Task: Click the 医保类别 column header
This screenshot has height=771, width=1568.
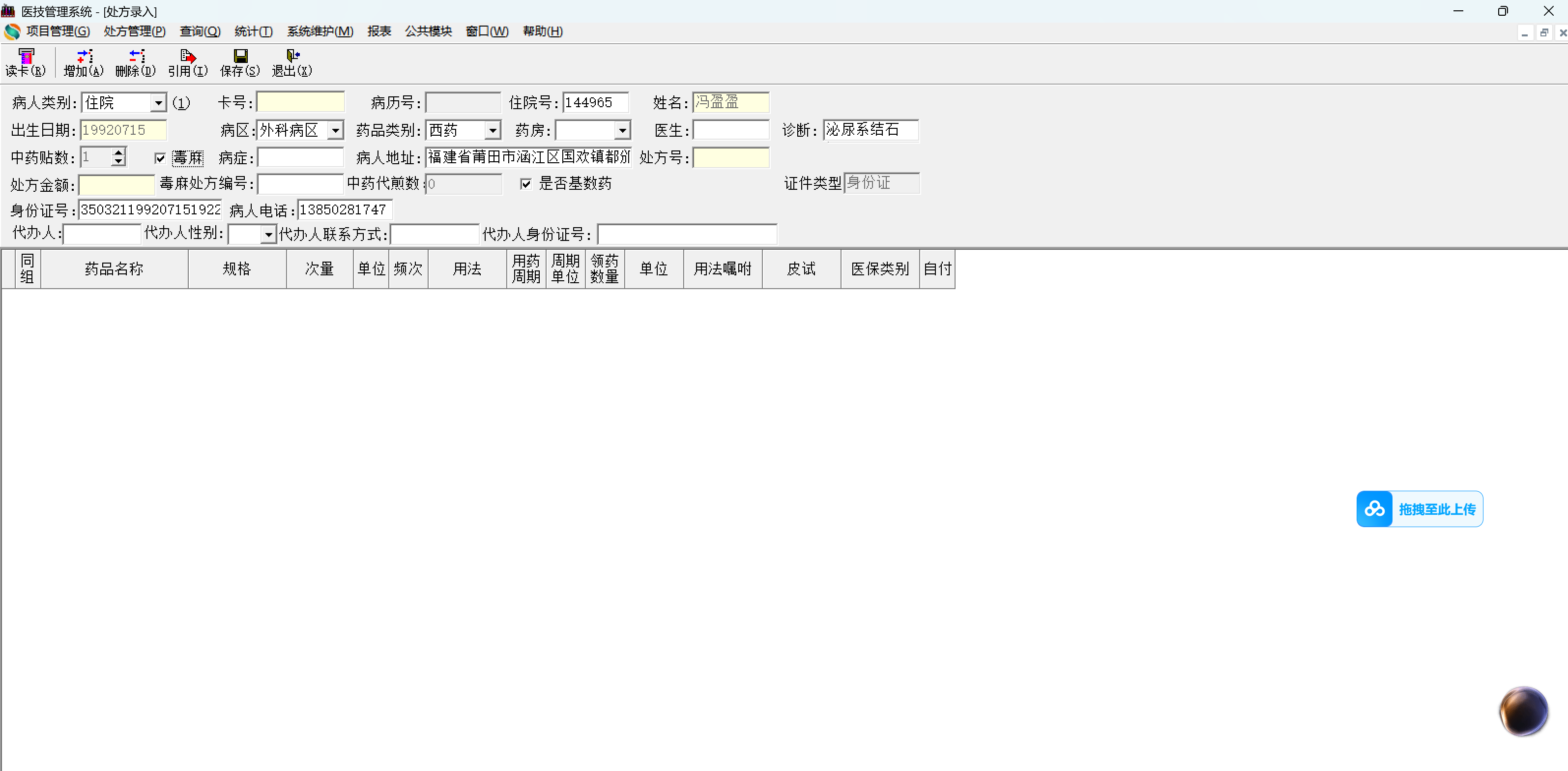Action: point(879,268)
